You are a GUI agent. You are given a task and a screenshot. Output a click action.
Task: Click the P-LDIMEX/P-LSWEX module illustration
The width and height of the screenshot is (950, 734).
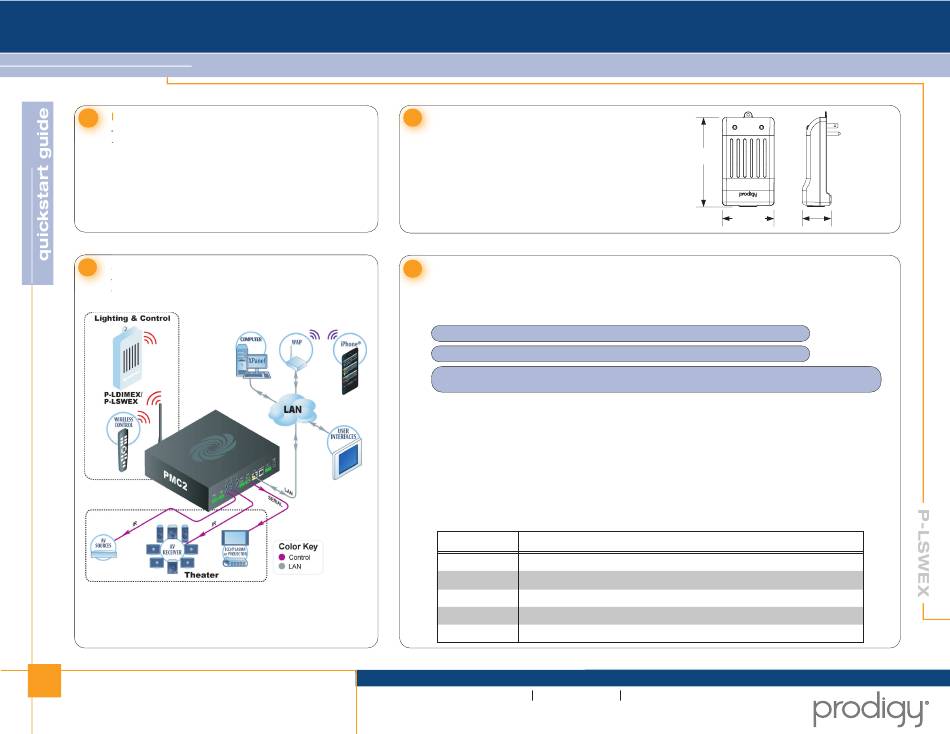click(128, 358)
